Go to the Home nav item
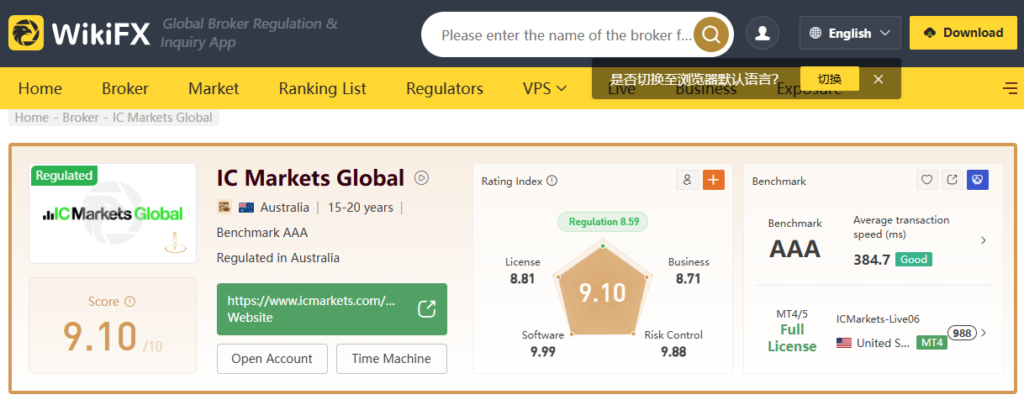 [40, 88]
